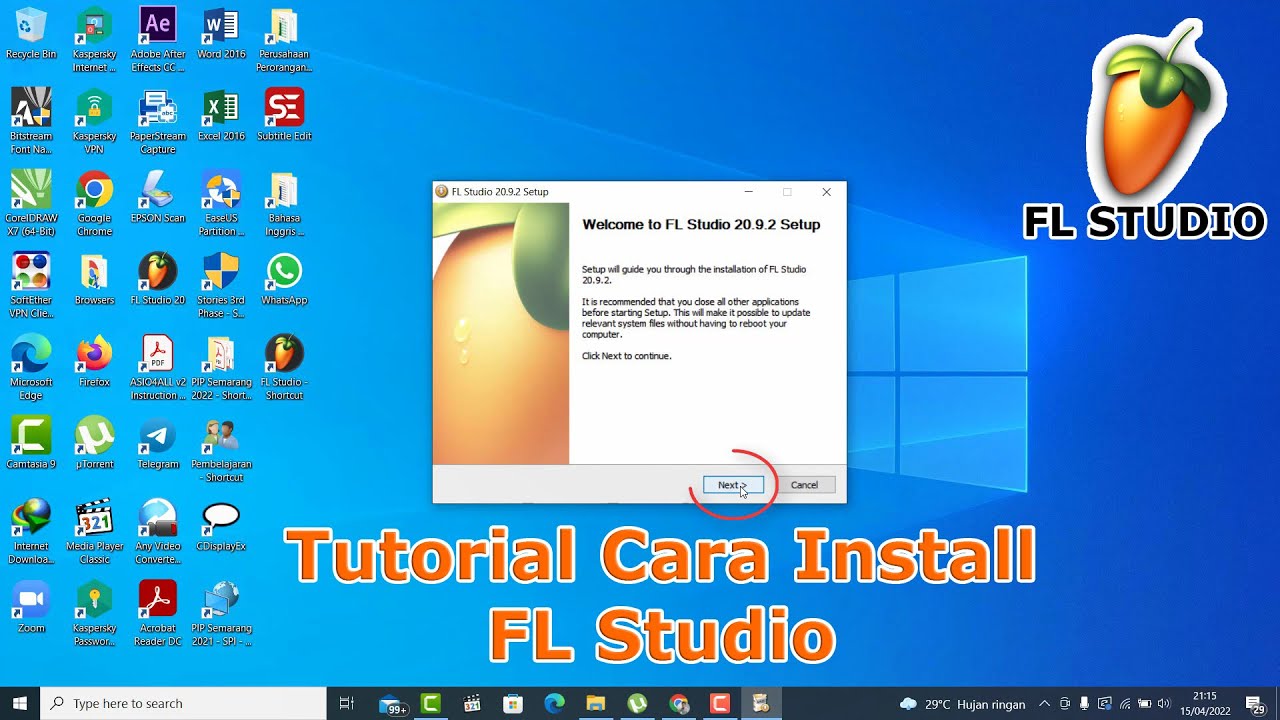Select FL Studio 20 desktop icon
The height and width of the screenshot is (720, 1280).
click(158, 279)
